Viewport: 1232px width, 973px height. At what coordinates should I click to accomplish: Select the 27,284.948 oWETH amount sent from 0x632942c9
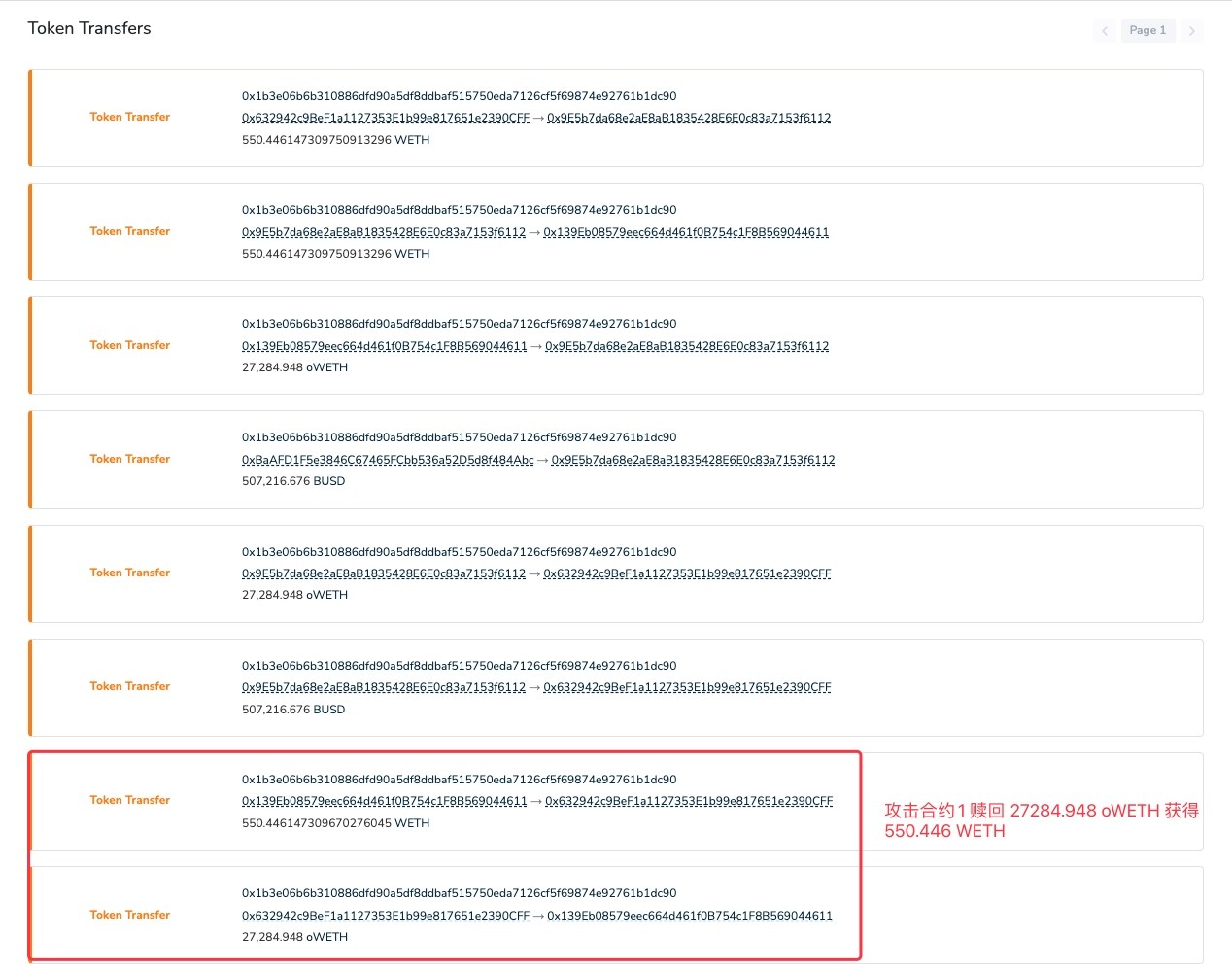pos(294,937)
